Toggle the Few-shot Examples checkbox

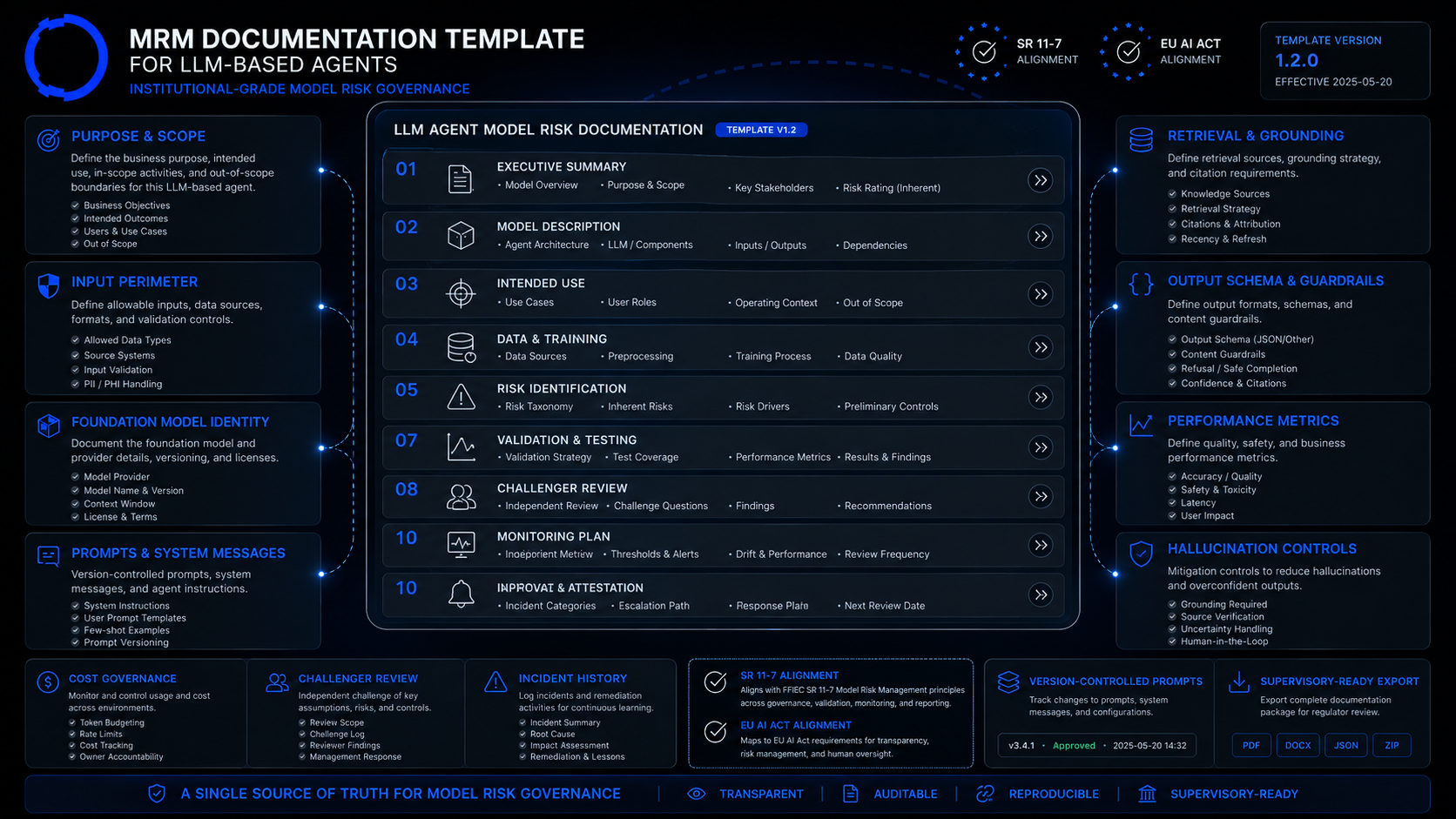[76, 630]
